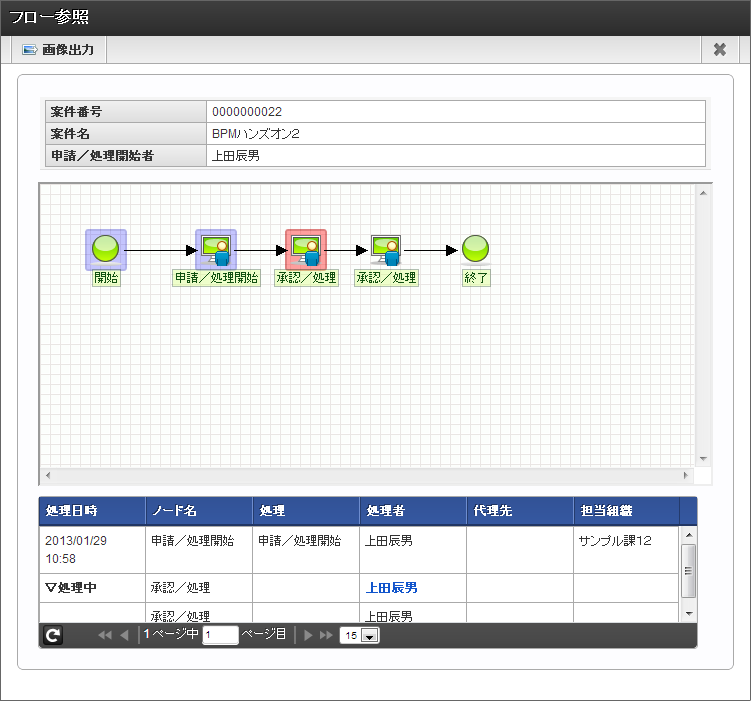Viewport: 751px width, 701px height.
Task: Sort by the 処理 column header
Action: point(306,511)
